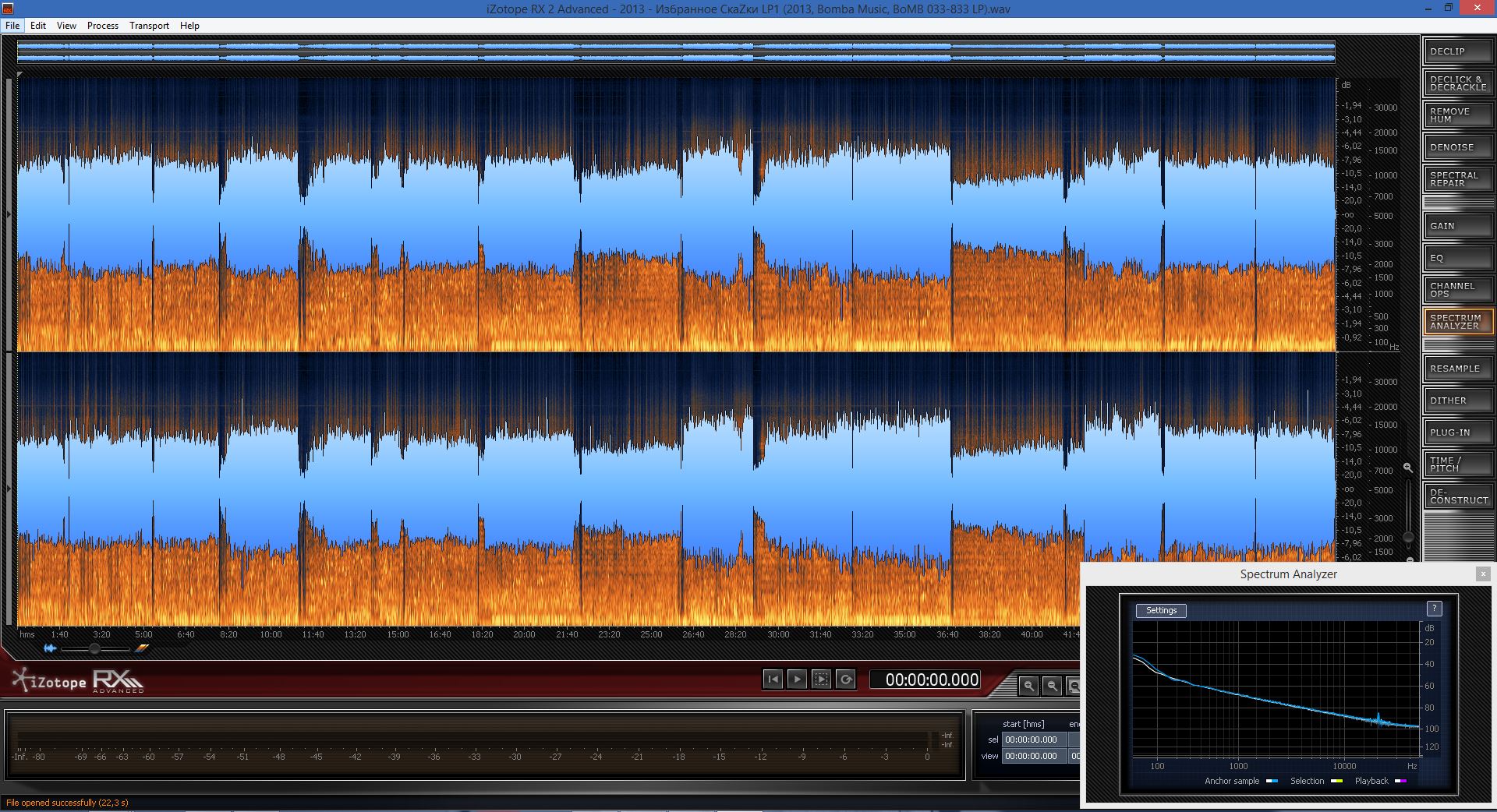Open the Denoise module
The width and height of the screenshot is (1497, 812).
coord(1458,147)
